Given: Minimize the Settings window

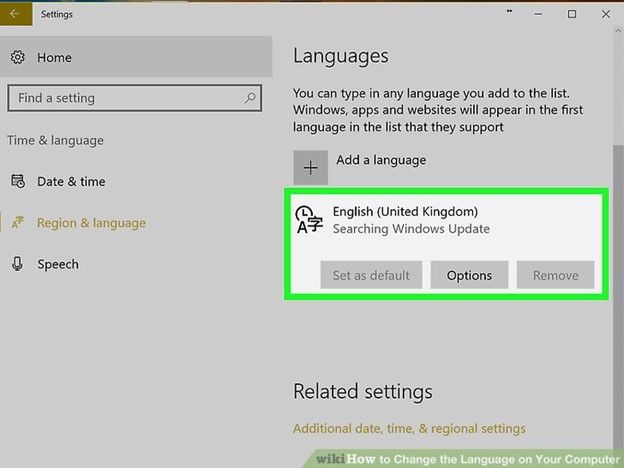Looking at the screenshot, I should 538,14.
